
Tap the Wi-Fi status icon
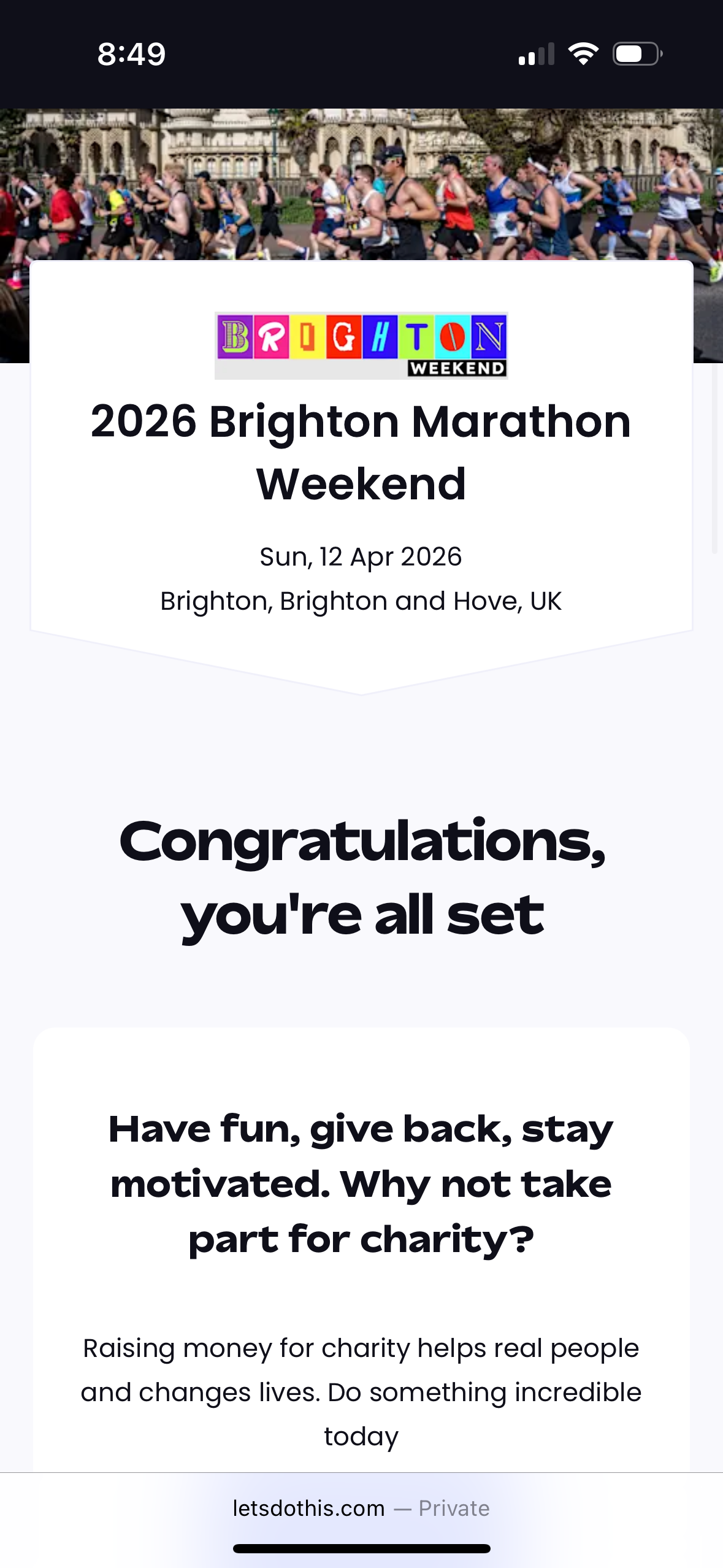583,54
